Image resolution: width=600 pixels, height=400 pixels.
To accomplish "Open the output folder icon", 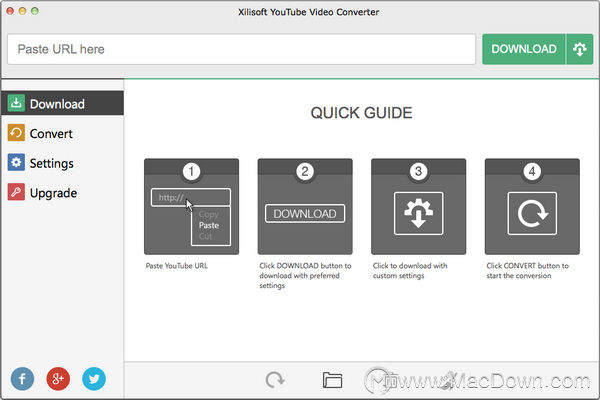I will 332,380.
